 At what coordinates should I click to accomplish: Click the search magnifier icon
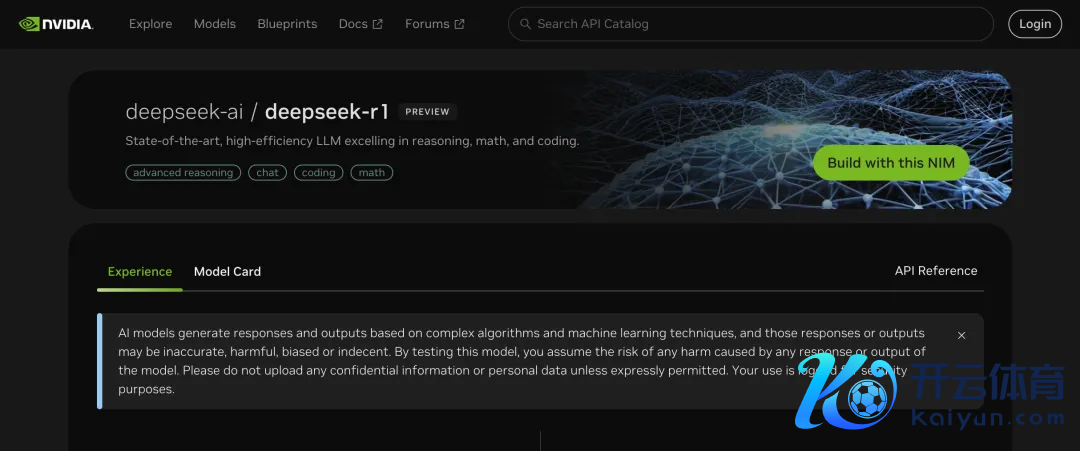pyautogui.click(x=524, y=24)
